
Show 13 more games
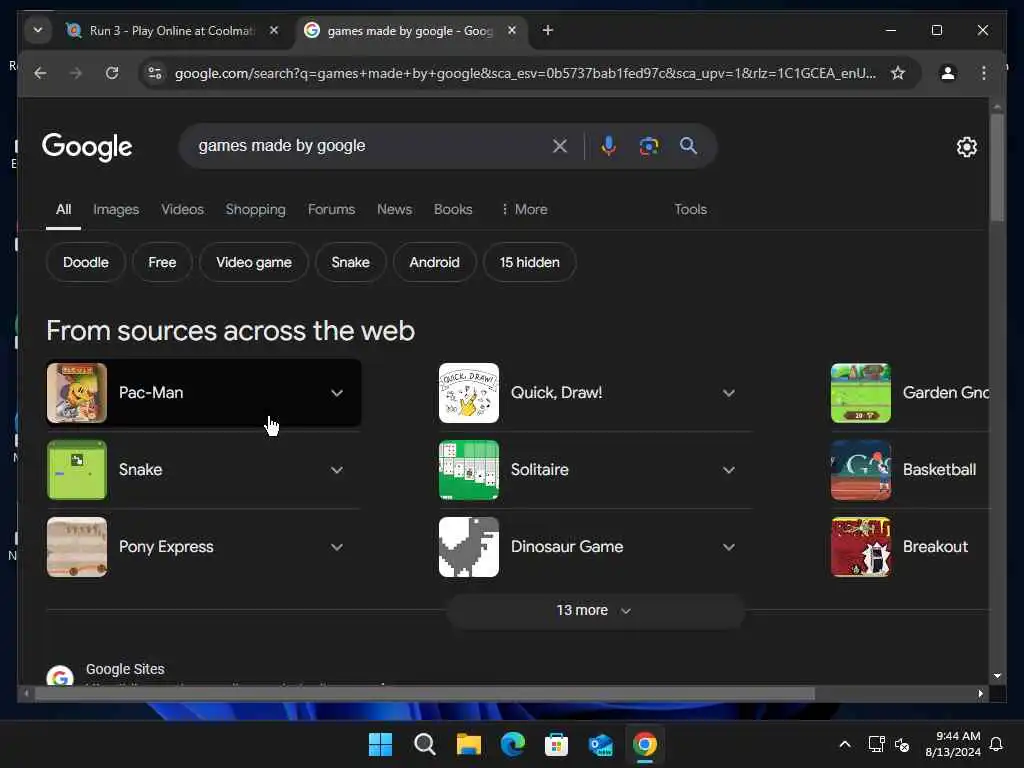(x=594, y=611)
